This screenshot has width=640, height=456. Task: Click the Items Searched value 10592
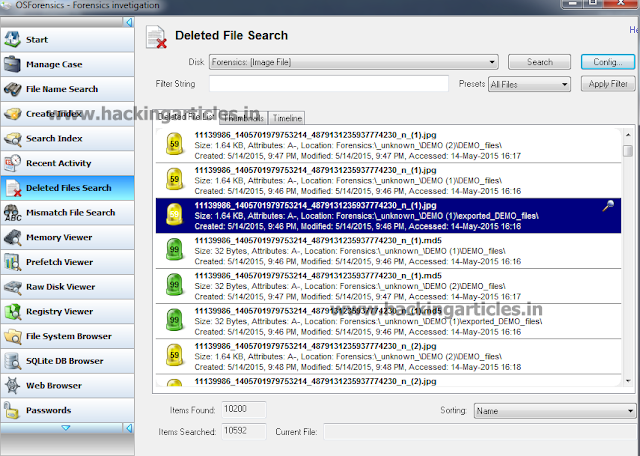(244, 431)
